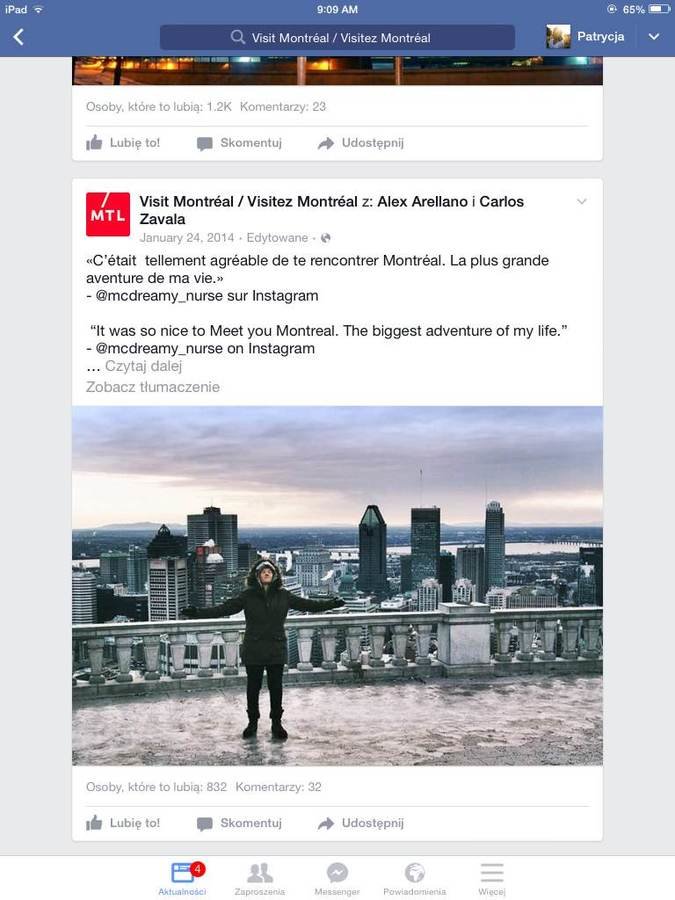
Task: Open the Visit Montréal MTL logo avatar
Action: coord(108,214)
